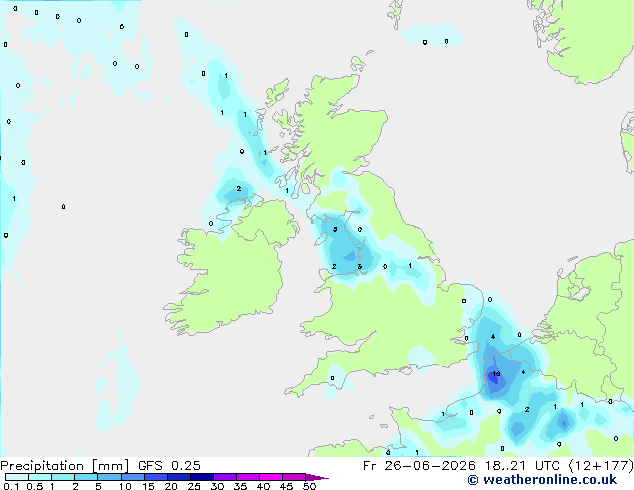Viewport: 634px width, 490px height.
Task: Click the legend scale label '0.1'
Action: coord(11,486)
